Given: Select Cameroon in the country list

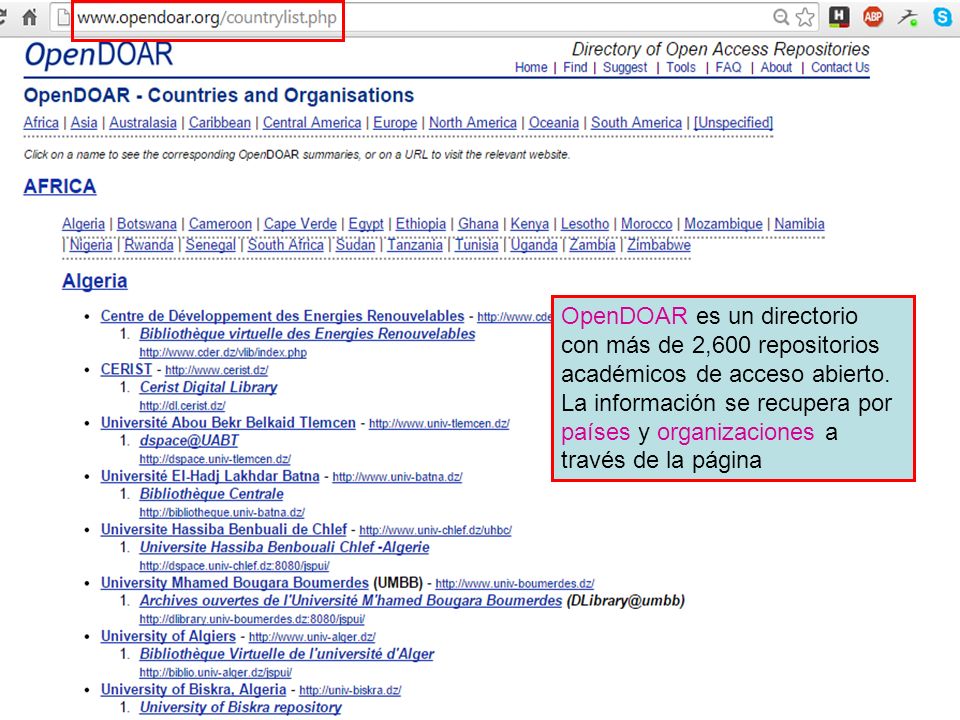Looking at the screenshot, I should (220, 223).
